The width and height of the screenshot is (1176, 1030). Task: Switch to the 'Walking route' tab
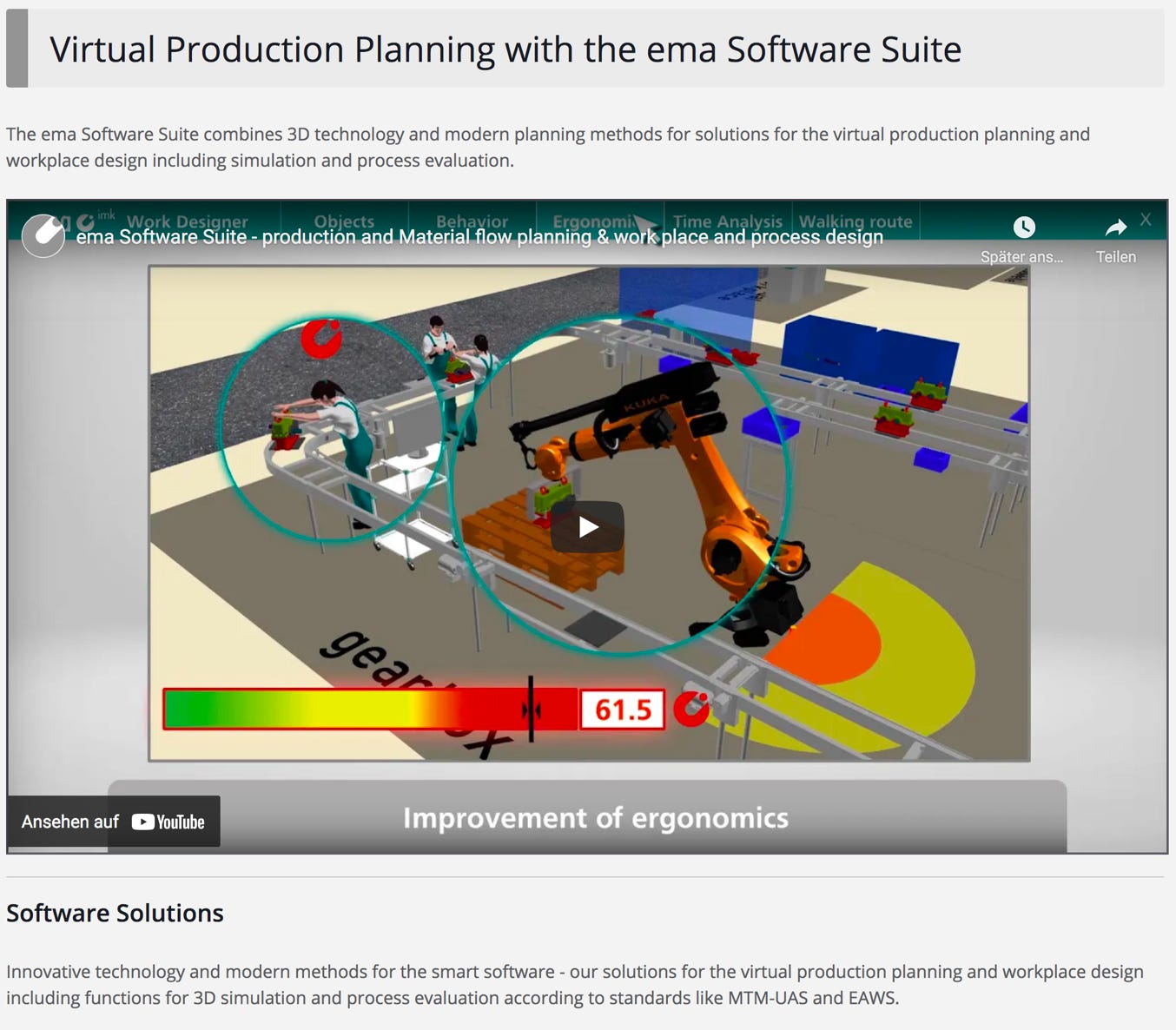(856, 221)
